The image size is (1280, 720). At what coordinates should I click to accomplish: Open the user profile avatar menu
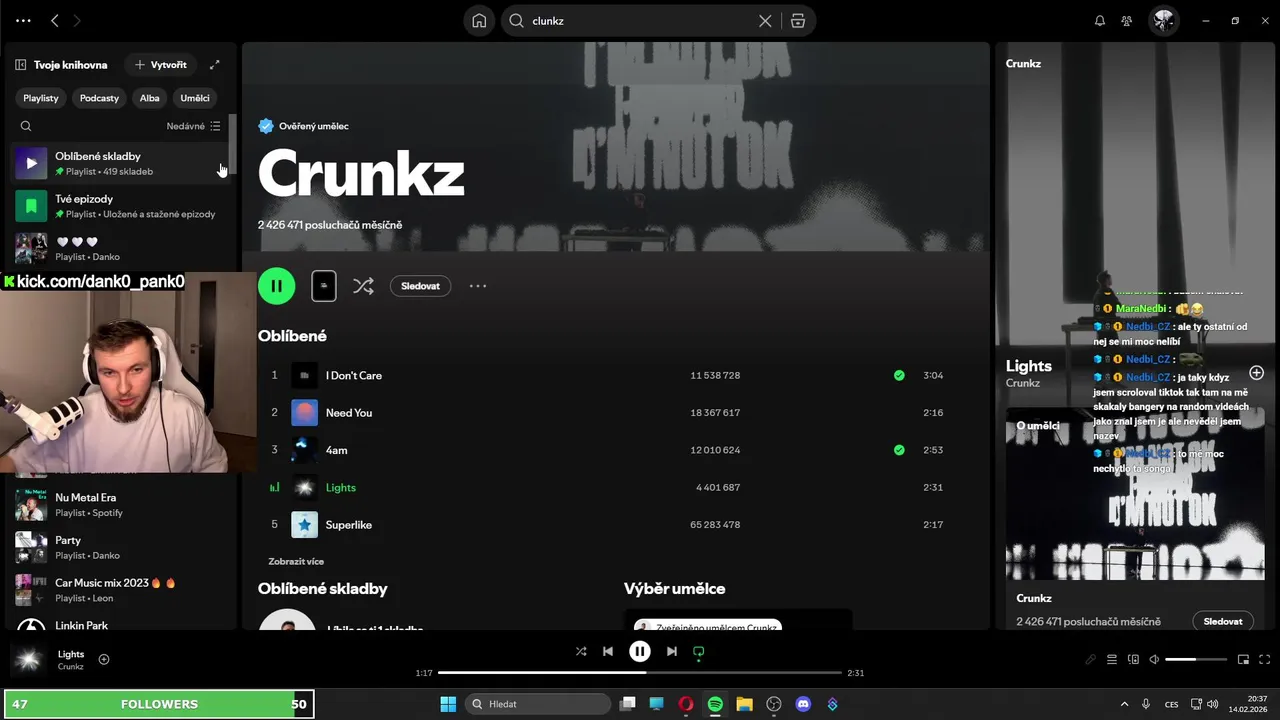click(1163, 21)
